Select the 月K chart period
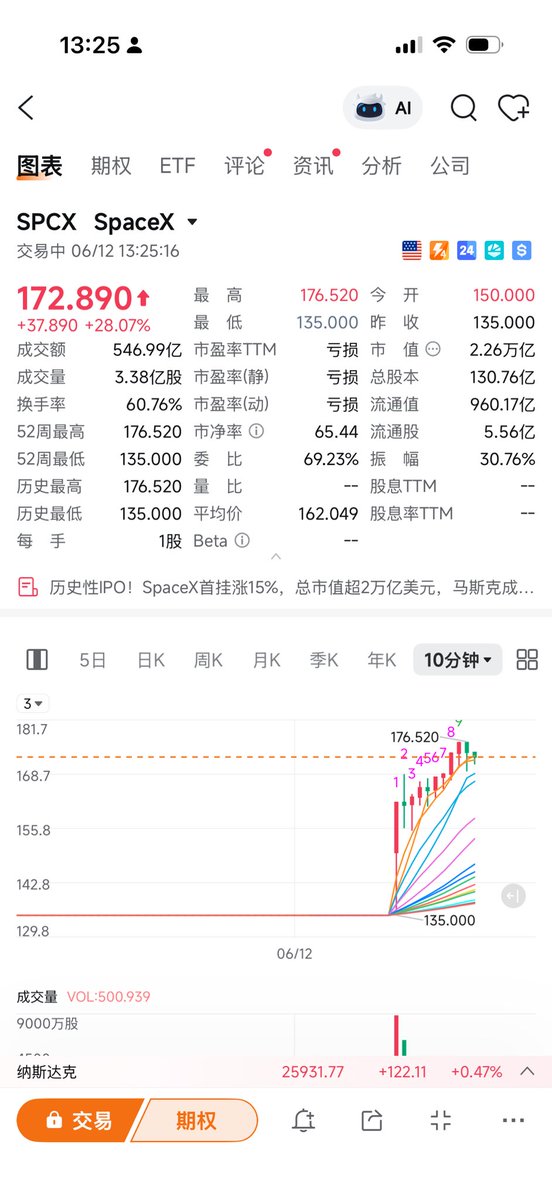Viewport: 552px width, 1200px height. point(267,660)
